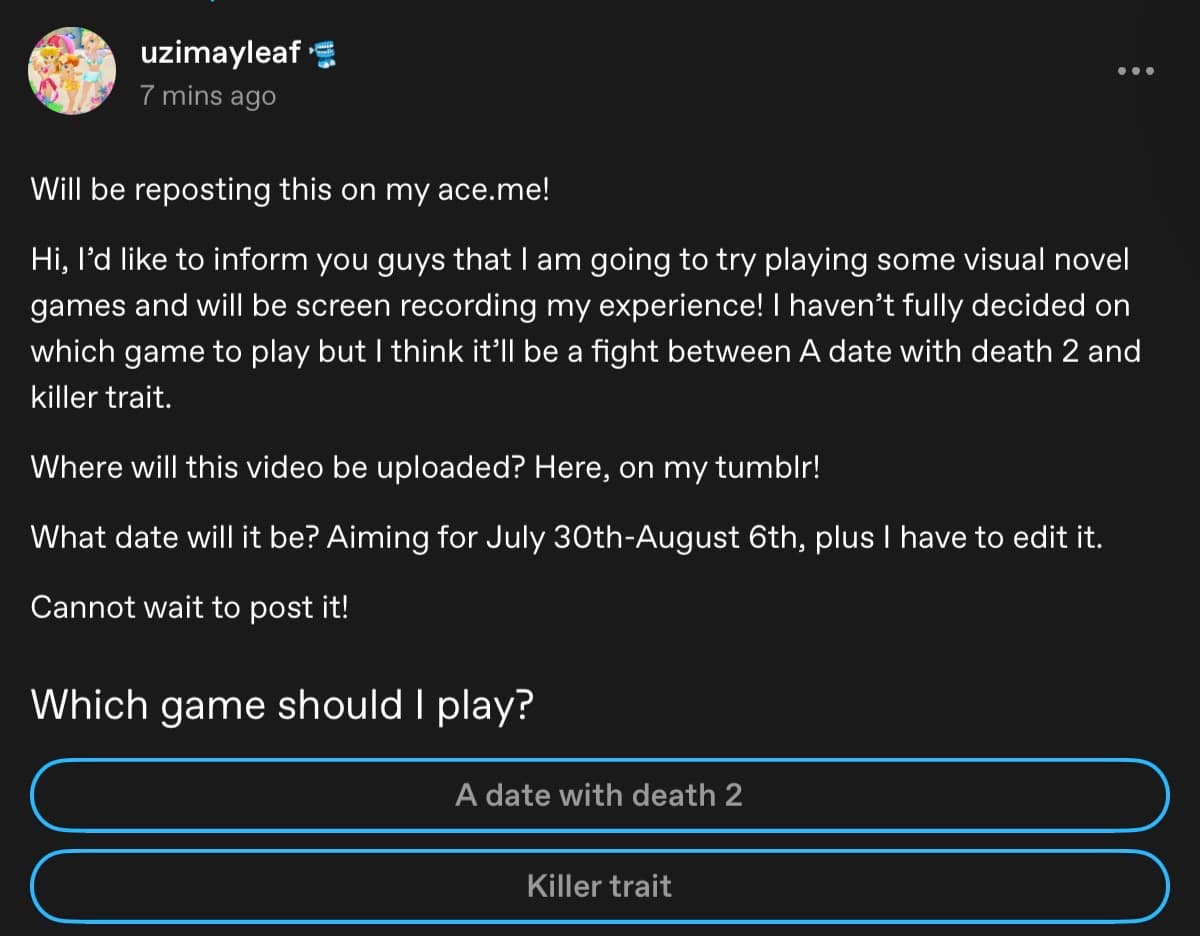Click the word "tumblr!" in the post body
Viewport: 1200px width, 936px height.
768,467
